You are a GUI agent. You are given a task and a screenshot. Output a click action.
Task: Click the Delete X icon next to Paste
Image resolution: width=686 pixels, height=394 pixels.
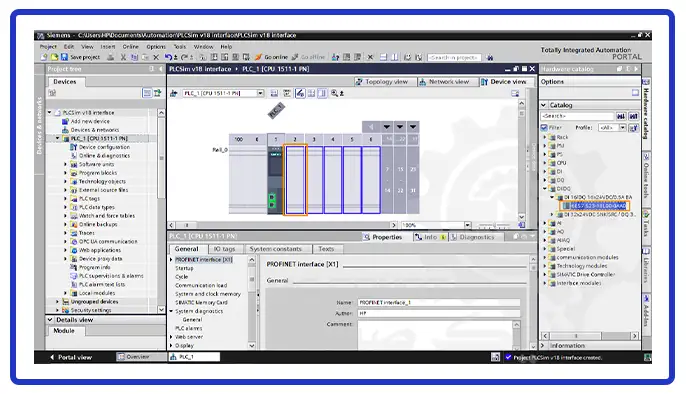click(x=156, y=57)
